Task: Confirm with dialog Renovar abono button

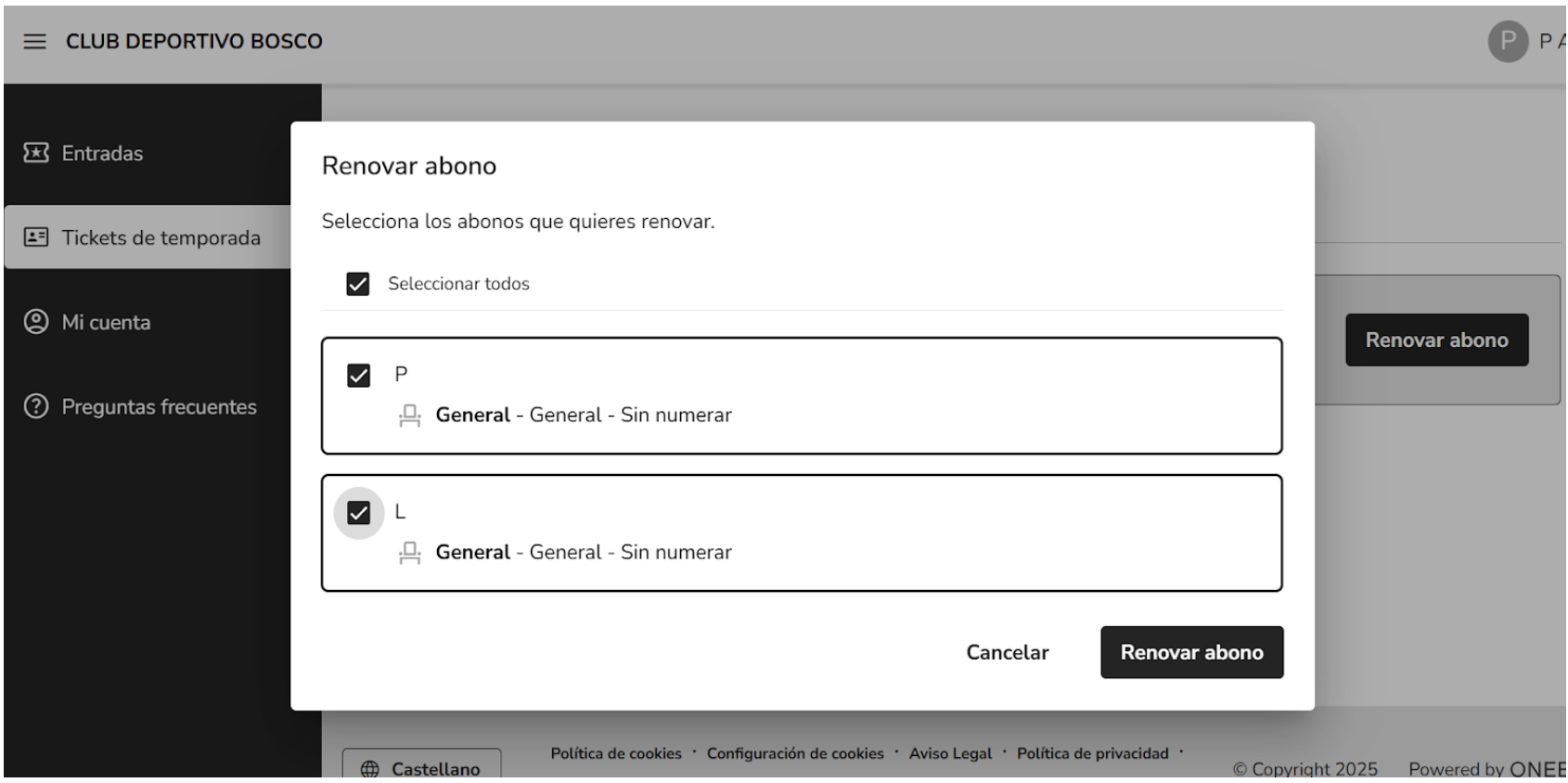Action: click(x=1191, y=652)
